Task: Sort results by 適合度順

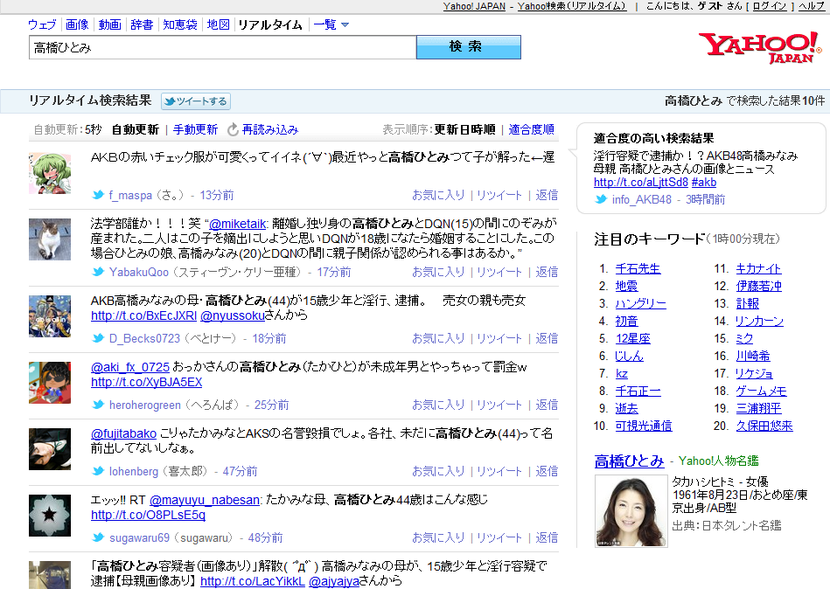Action: 531,130
